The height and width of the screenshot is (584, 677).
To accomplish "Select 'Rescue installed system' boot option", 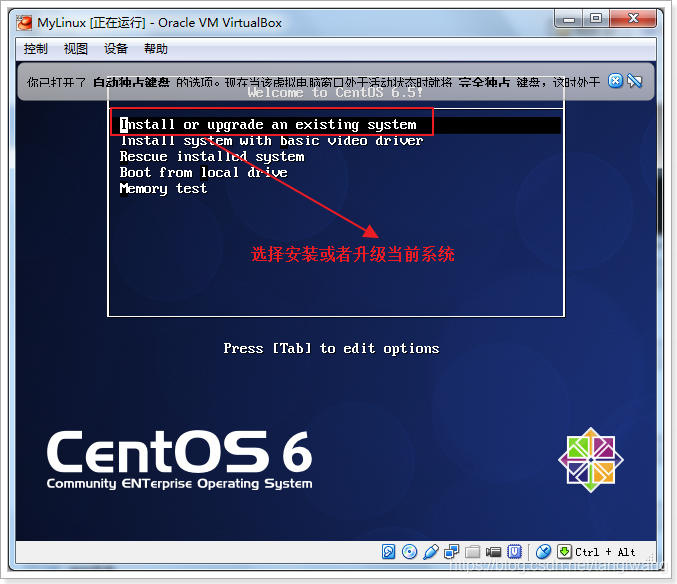I will tap(212, 157).
